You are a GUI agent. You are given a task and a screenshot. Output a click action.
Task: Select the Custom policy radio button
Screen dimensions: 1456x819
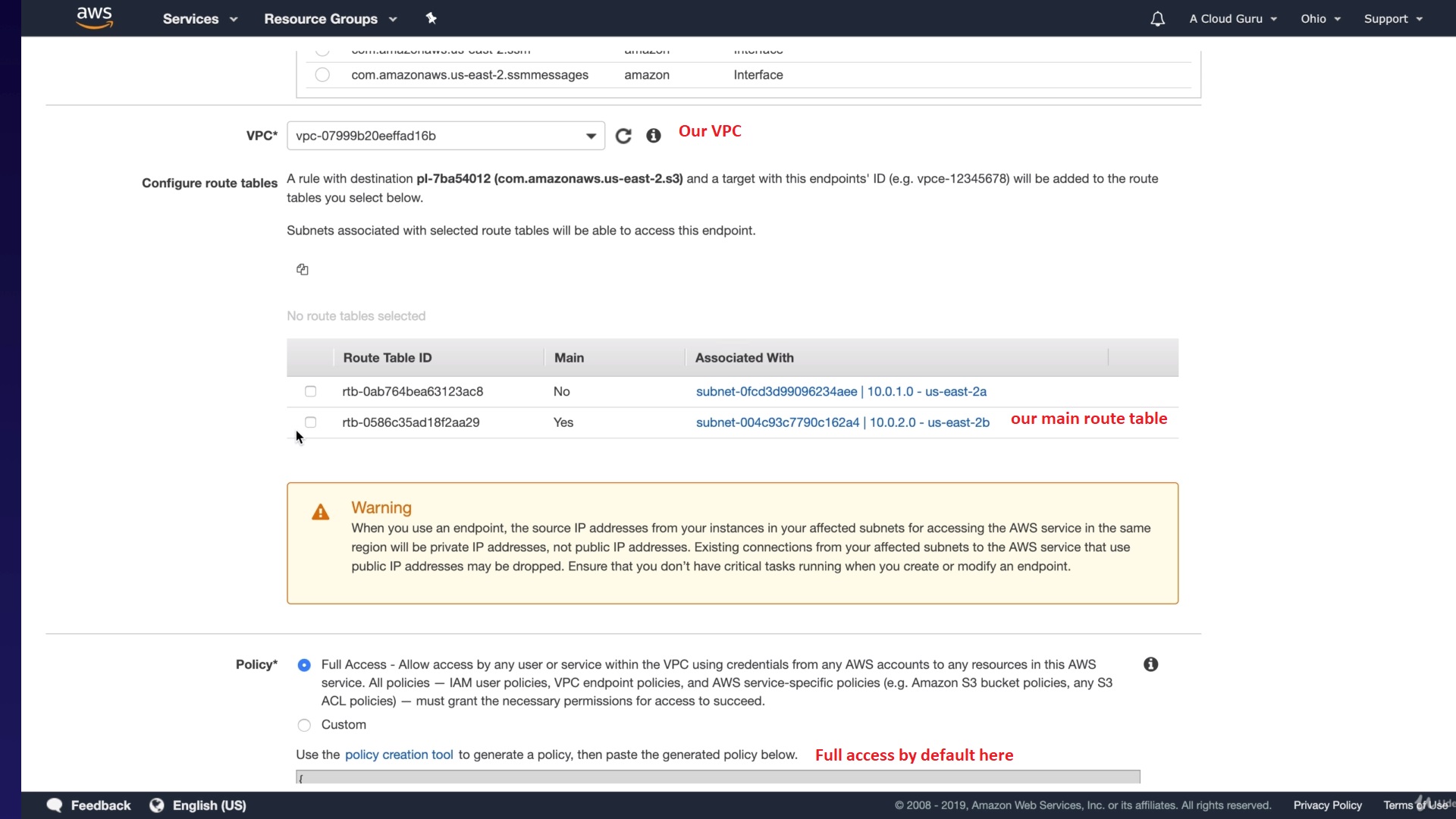(304, 725)
